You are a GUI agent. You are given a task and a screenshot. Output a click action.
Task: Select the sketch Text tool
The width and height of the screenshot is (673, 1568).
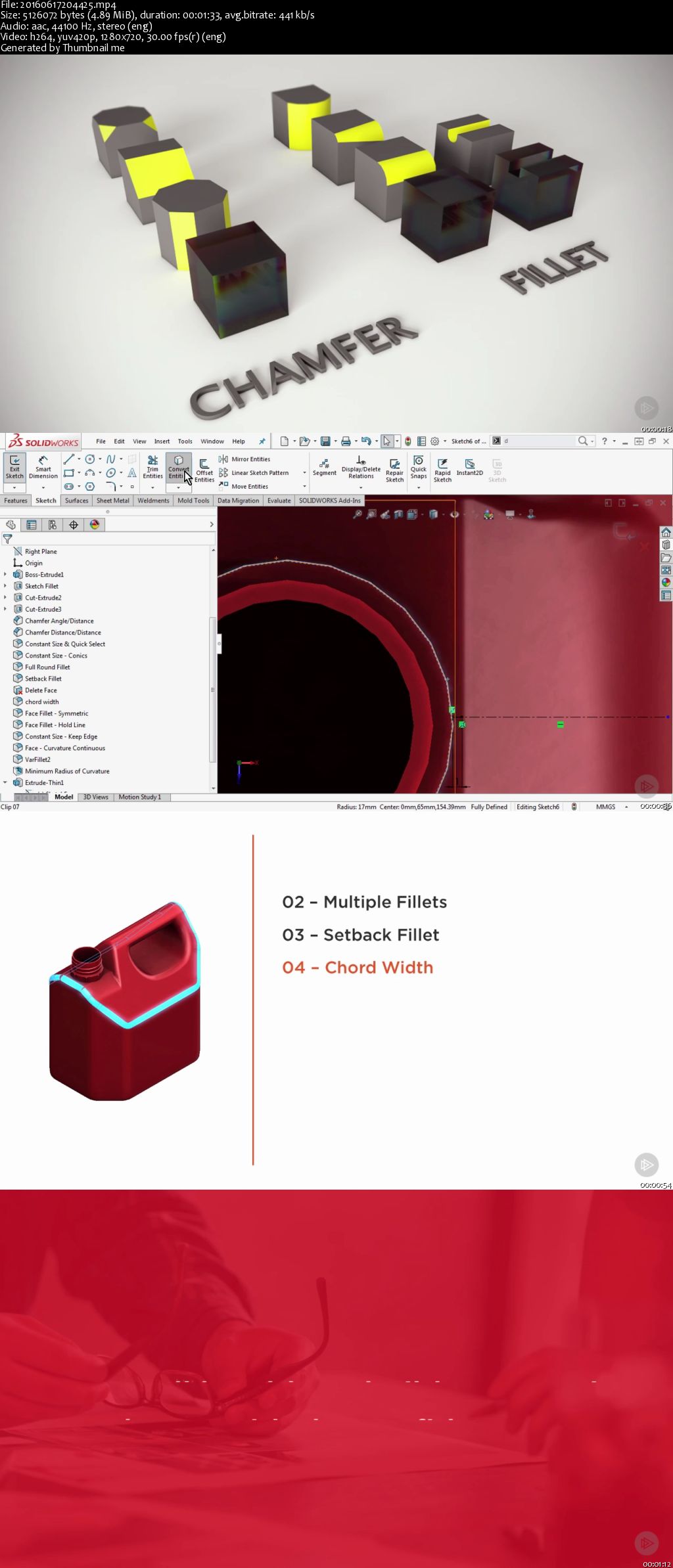pos(132,473)
